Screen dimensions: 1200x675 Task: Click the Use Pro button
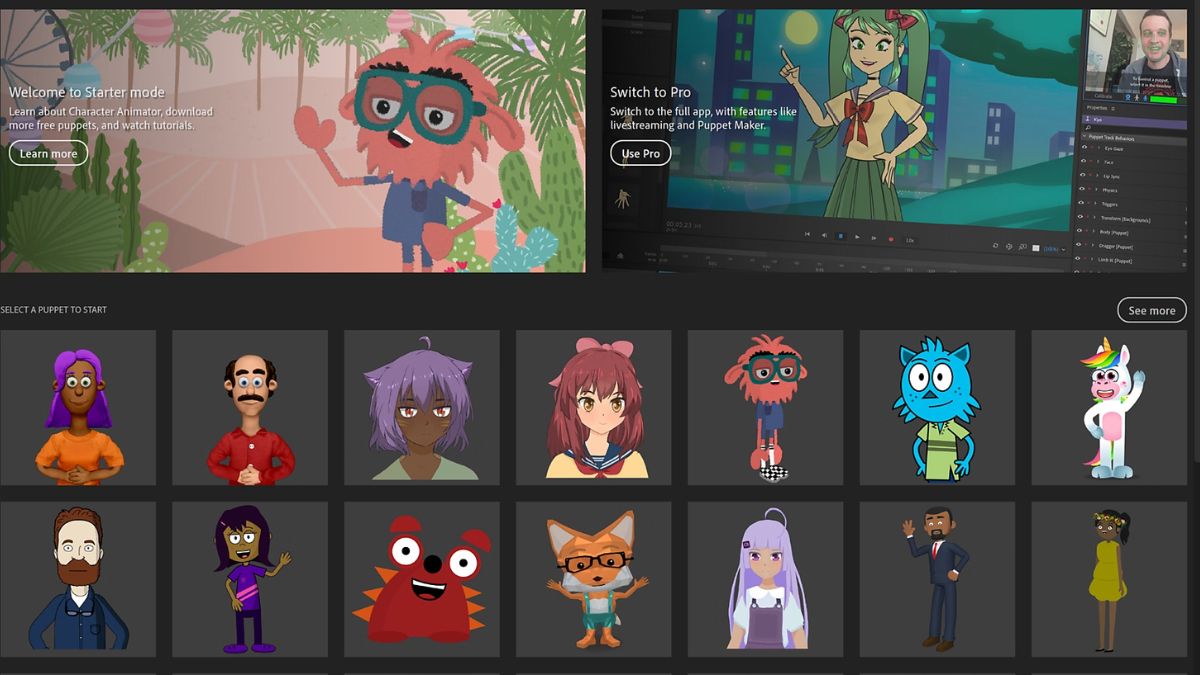(x=640, y=153)
